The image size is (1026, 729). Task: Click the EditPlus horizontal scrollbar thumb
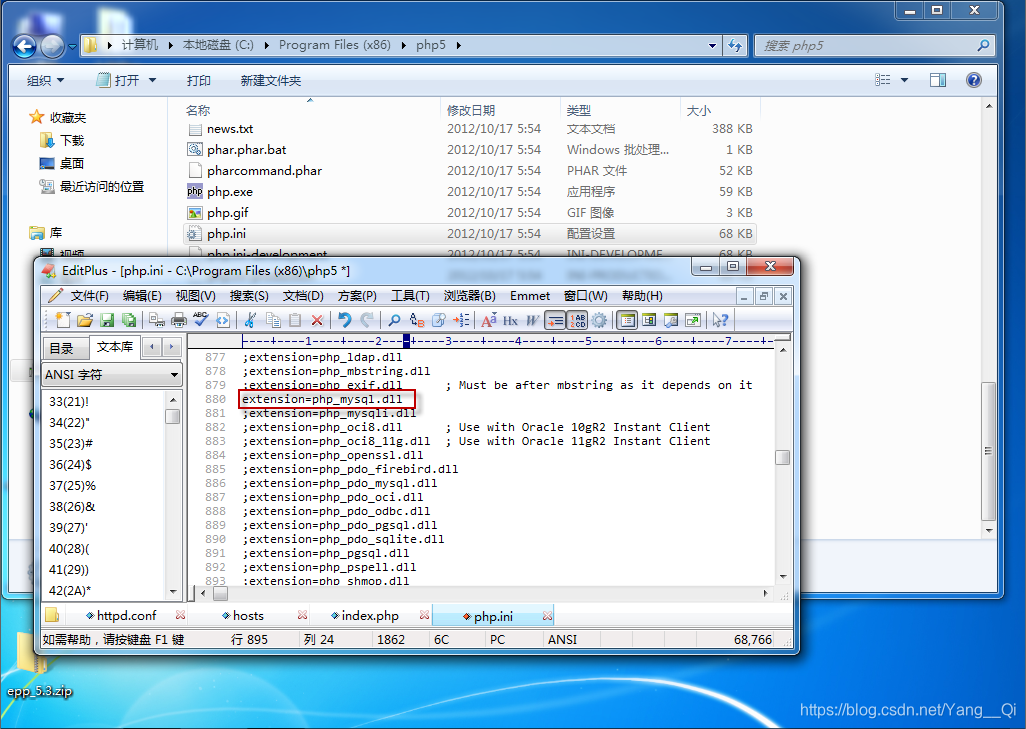point(221,594)
